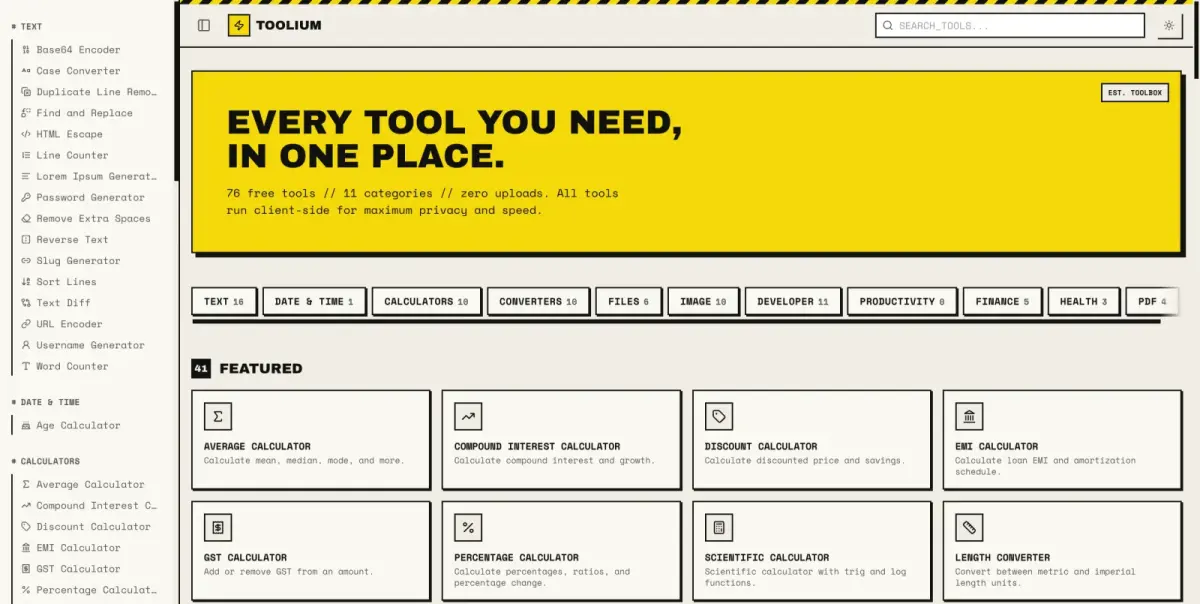Viewport: 1200px width, 604px height.
Task: Open the AVERAGE CALCULATOR card title
Action: (257, 446)
